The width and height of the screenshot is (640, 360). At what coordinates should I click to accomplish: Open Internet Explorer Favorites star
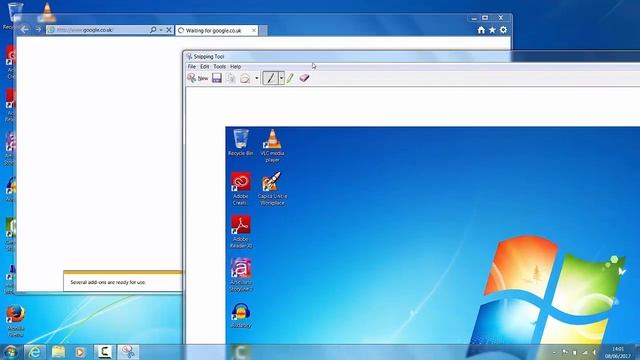click(x=492, y=30)
